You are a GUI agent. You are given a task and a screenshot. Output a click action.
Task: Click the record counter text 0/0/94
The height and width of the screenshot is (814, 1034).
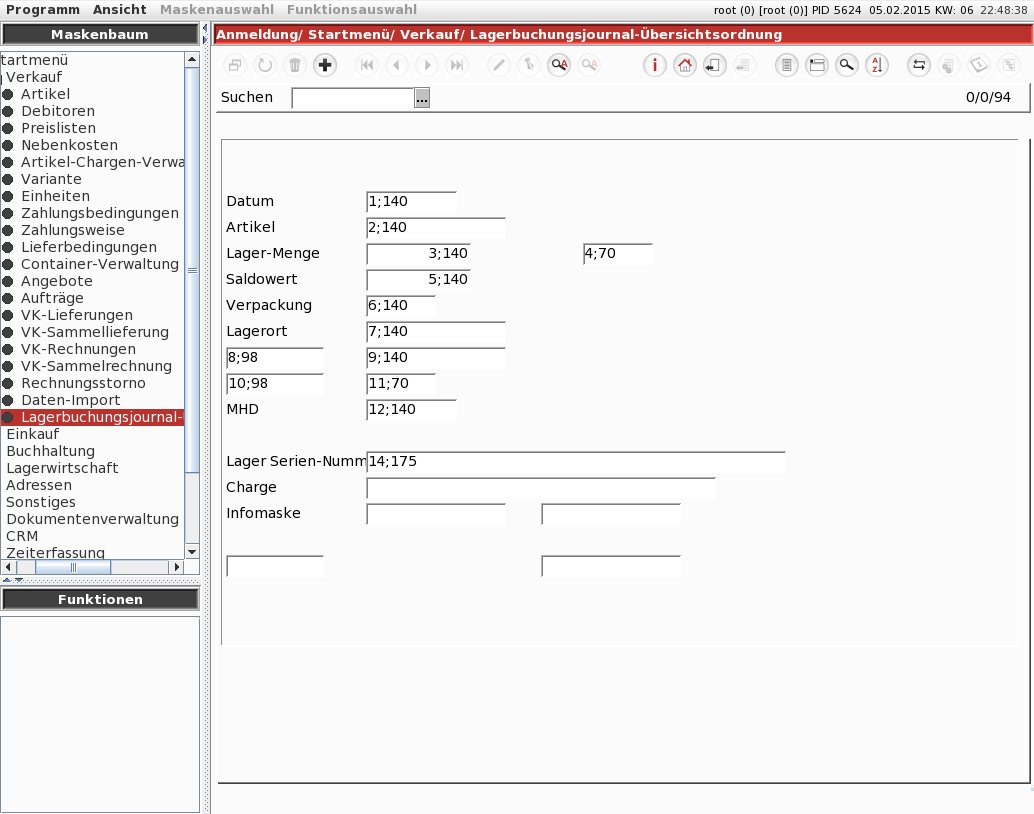(988, 98)
